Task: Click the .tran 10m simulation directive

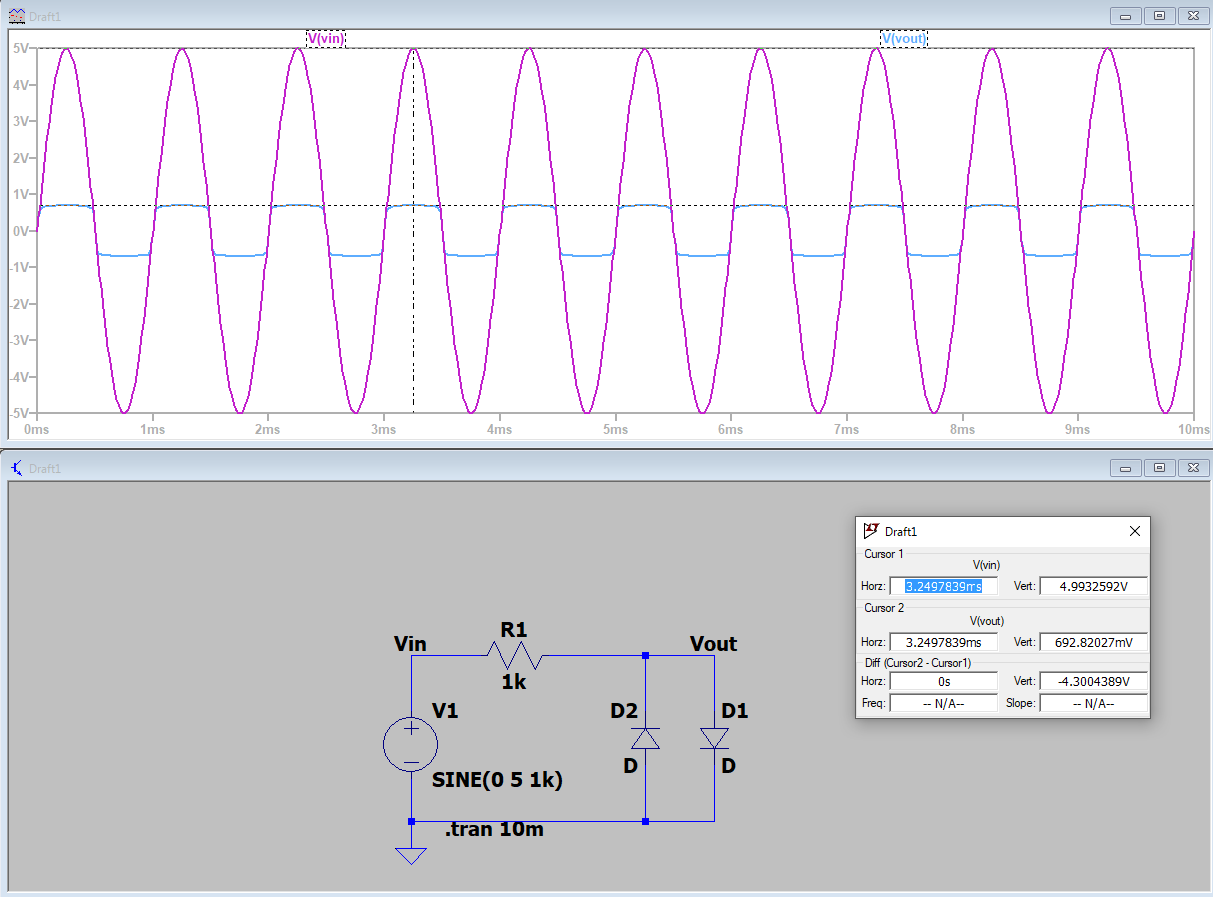Action: (x=494, y=829)
